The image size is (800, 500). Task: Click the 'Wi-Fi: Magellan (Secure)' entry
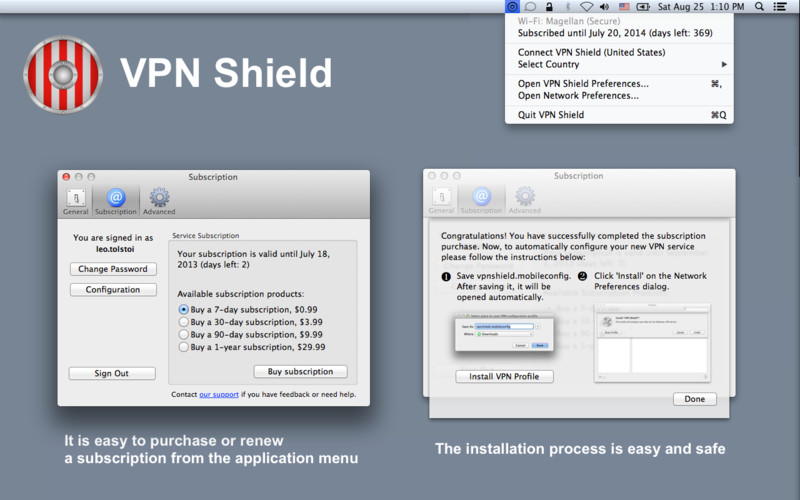[619, 21]
